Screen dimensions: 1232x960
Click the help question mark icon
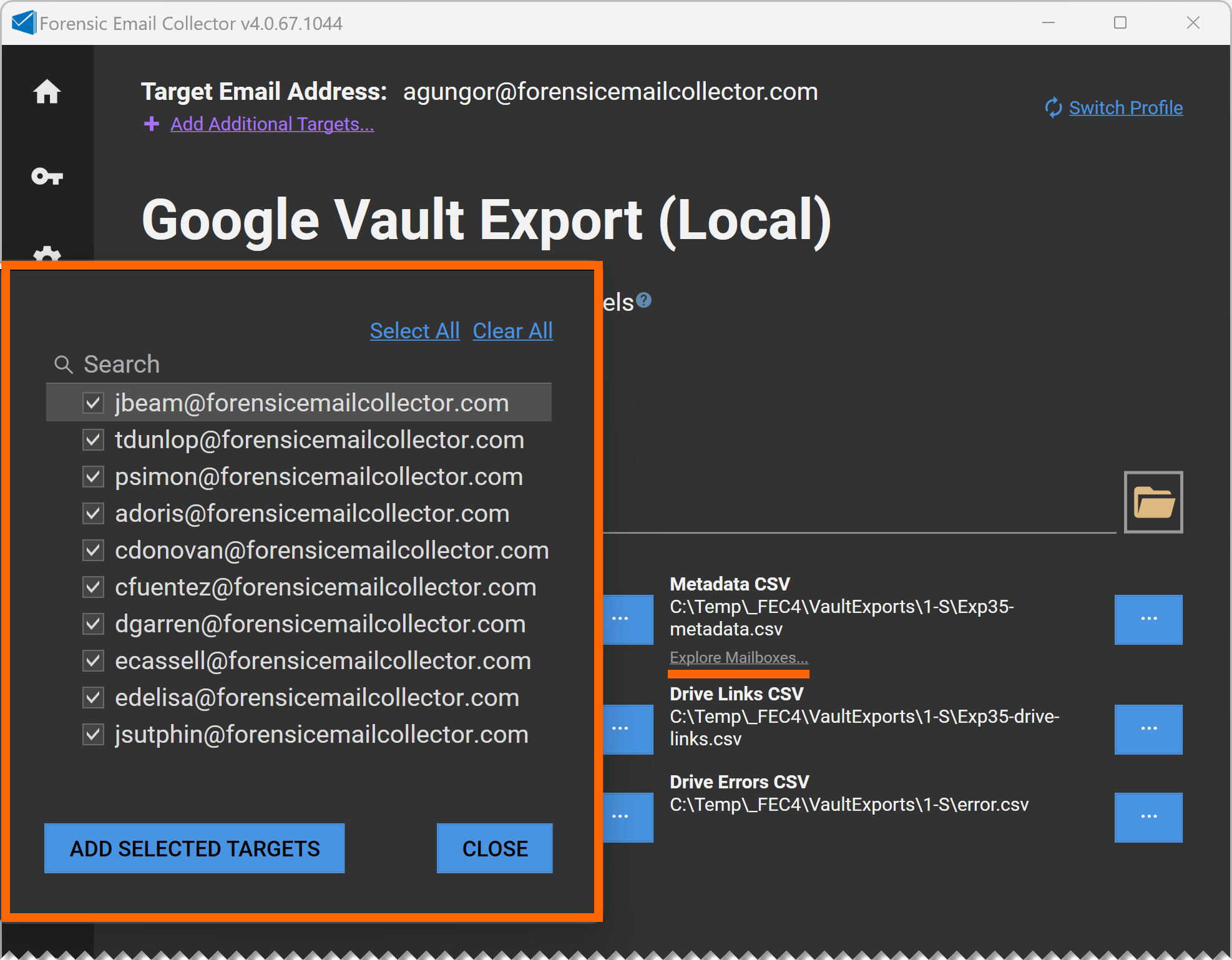(644, 300)
